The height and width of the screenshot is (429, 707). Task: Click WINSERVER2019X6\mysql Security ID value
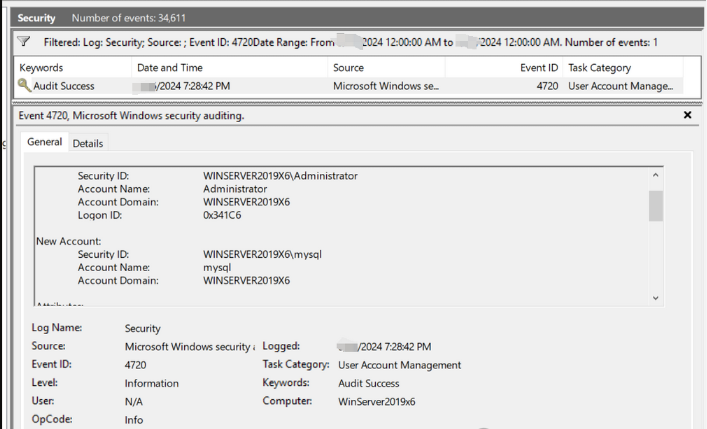coord(262,254)
